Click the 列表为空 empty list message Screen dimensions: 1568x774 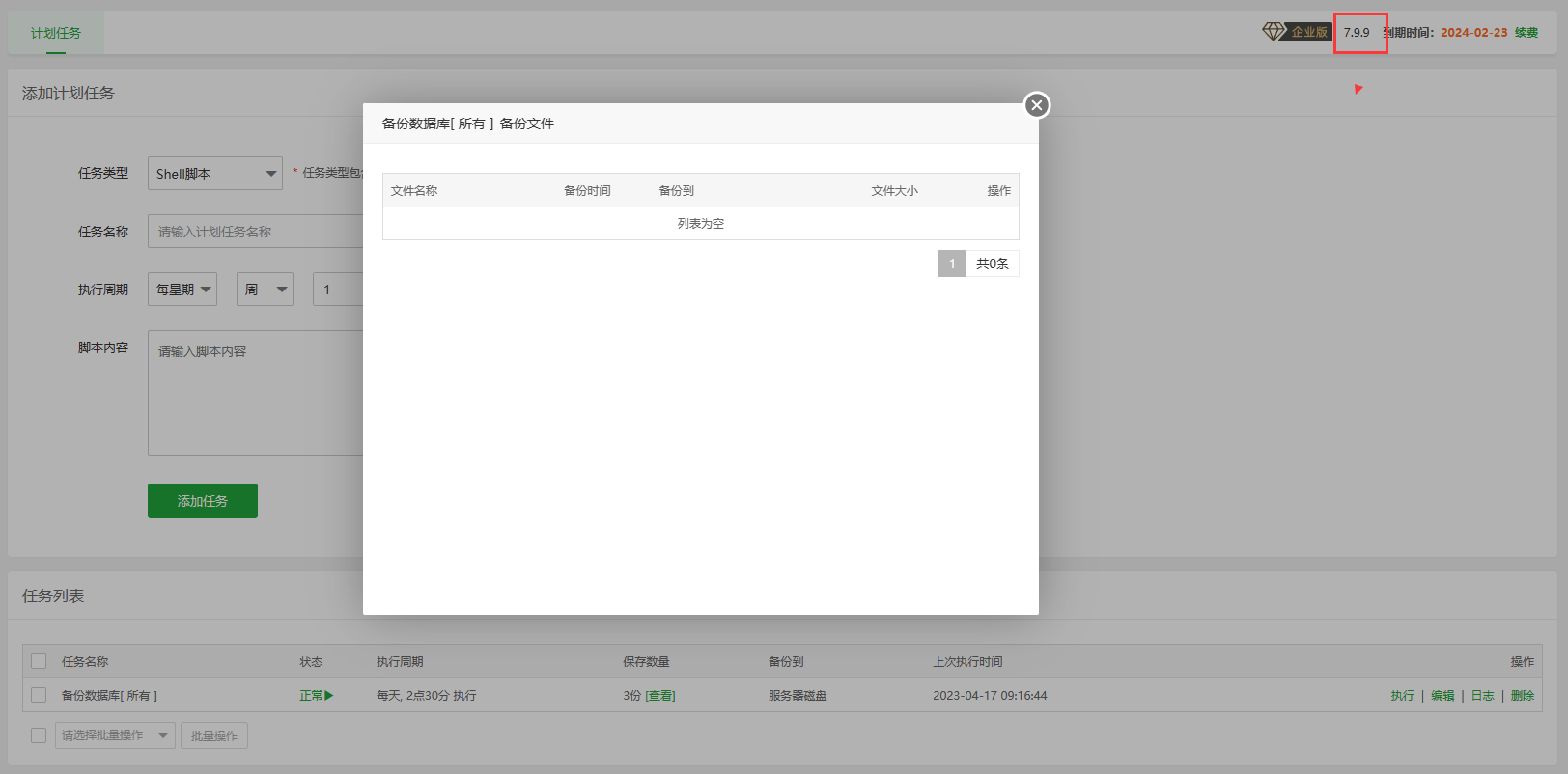click(x=701, y=224)
